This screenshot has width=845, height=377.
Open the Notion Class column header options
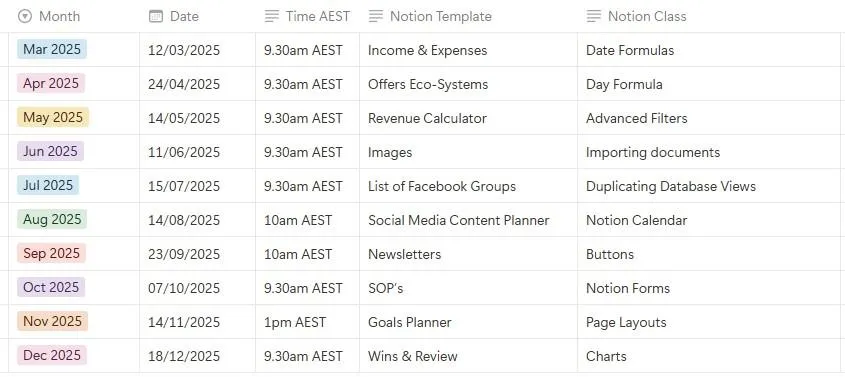coord(711,16)
